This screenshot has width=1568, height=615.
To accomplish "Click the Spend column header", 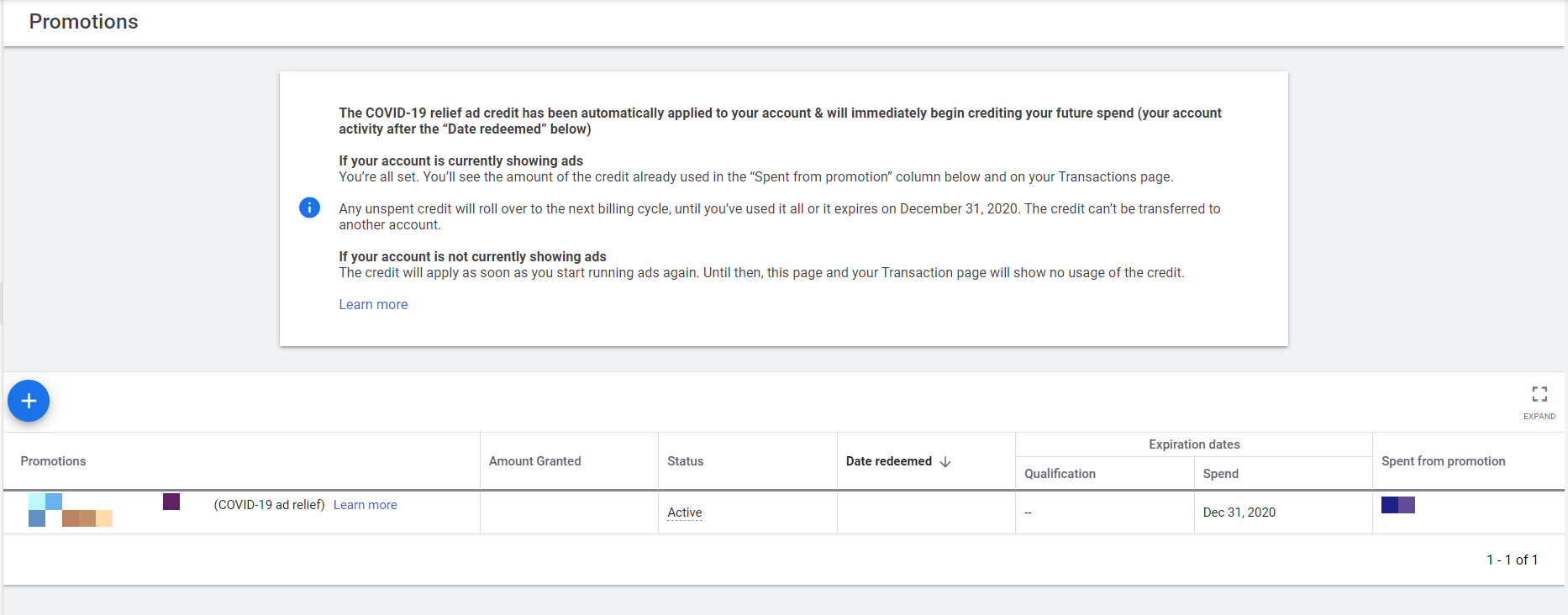I will click(x=1220, y=474).
